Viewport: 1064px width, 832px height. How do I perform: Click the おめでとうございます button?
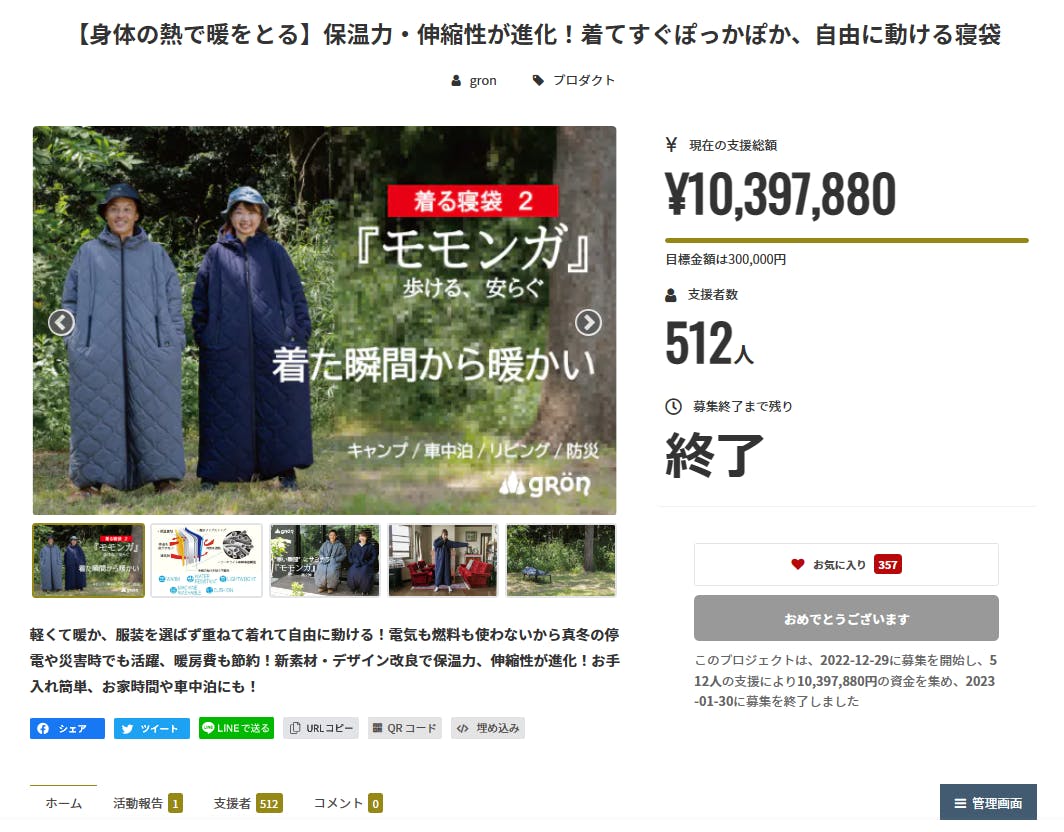[x=846, y=618]
